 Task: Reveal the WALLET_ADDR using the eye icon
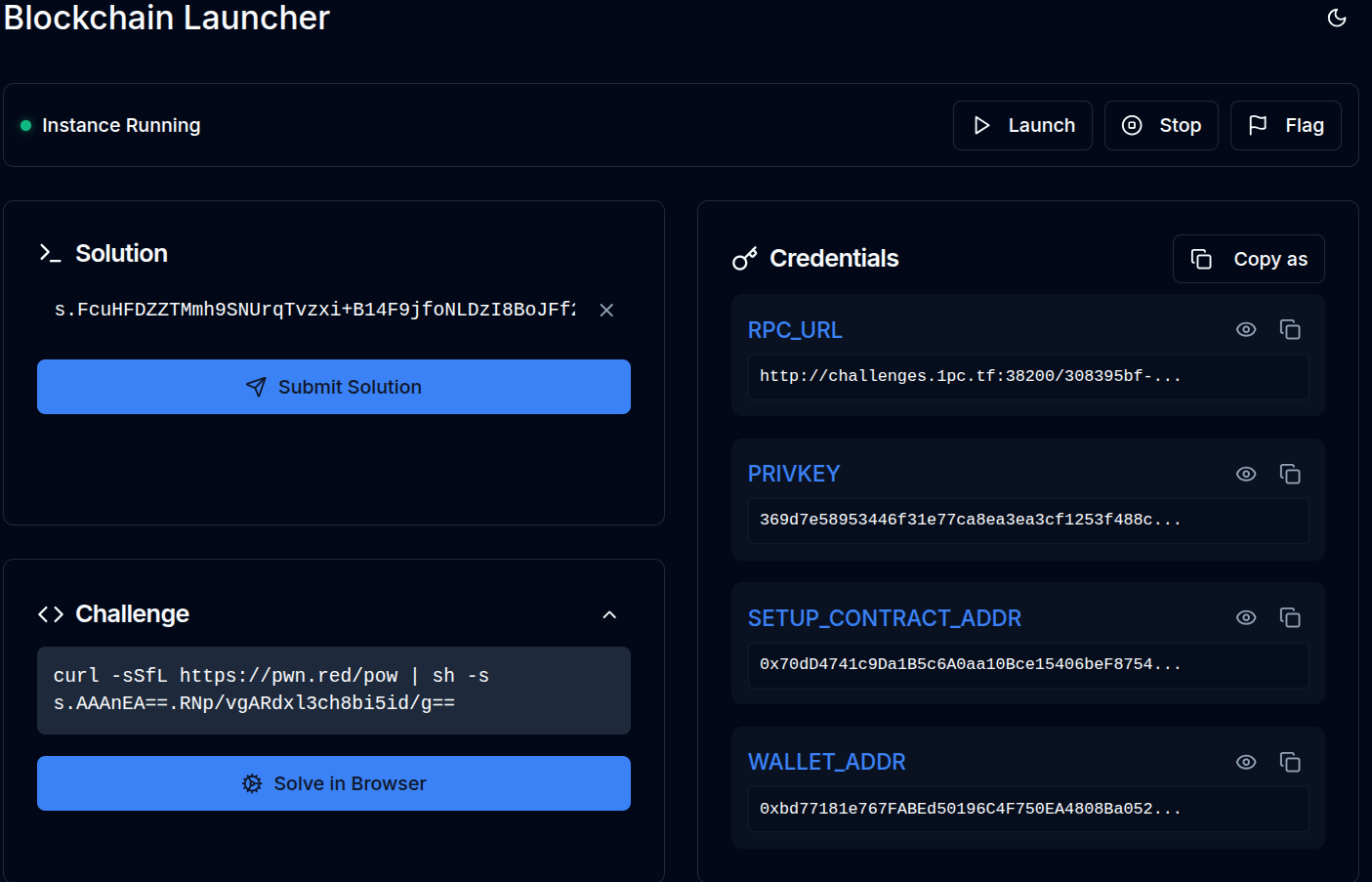click(x=1246, y=762)
